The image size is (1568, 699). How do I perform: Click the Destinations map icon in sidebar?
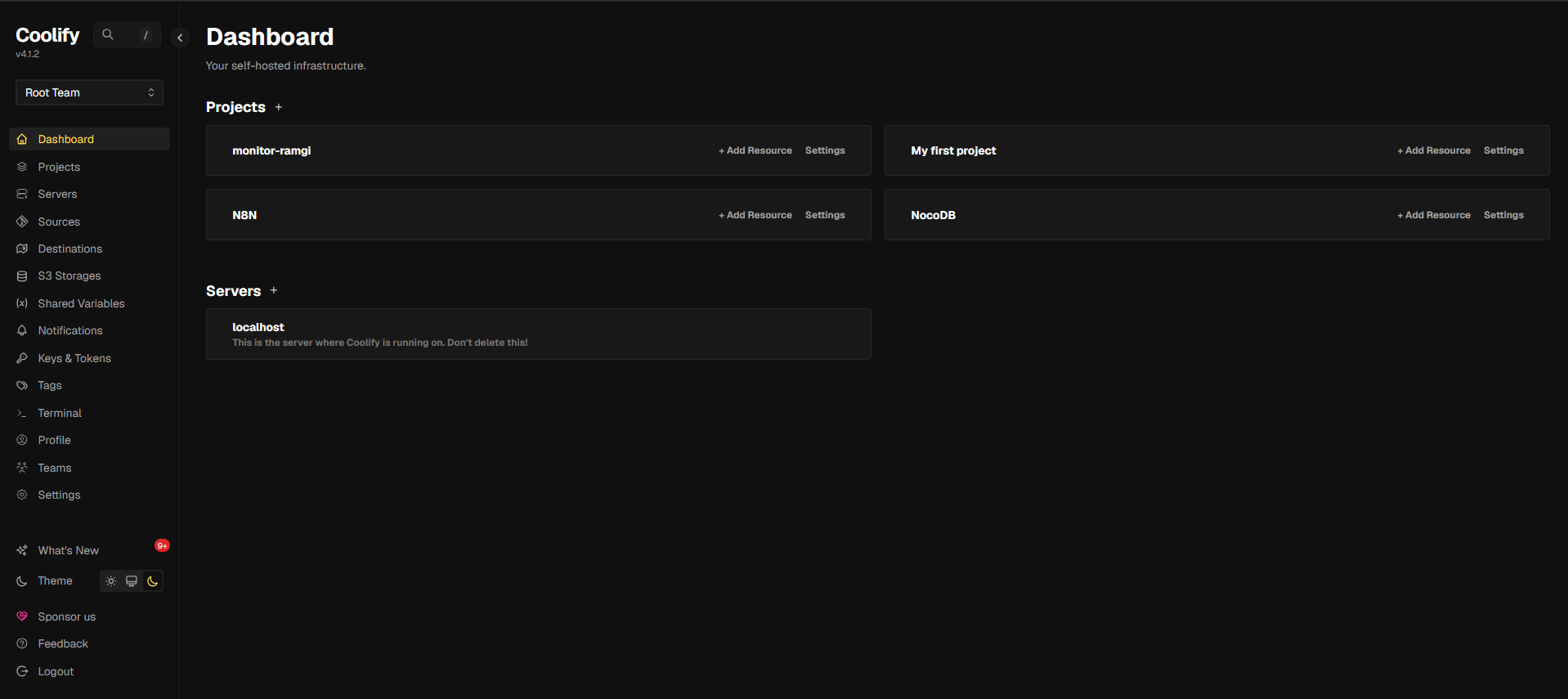click(22, 249)
